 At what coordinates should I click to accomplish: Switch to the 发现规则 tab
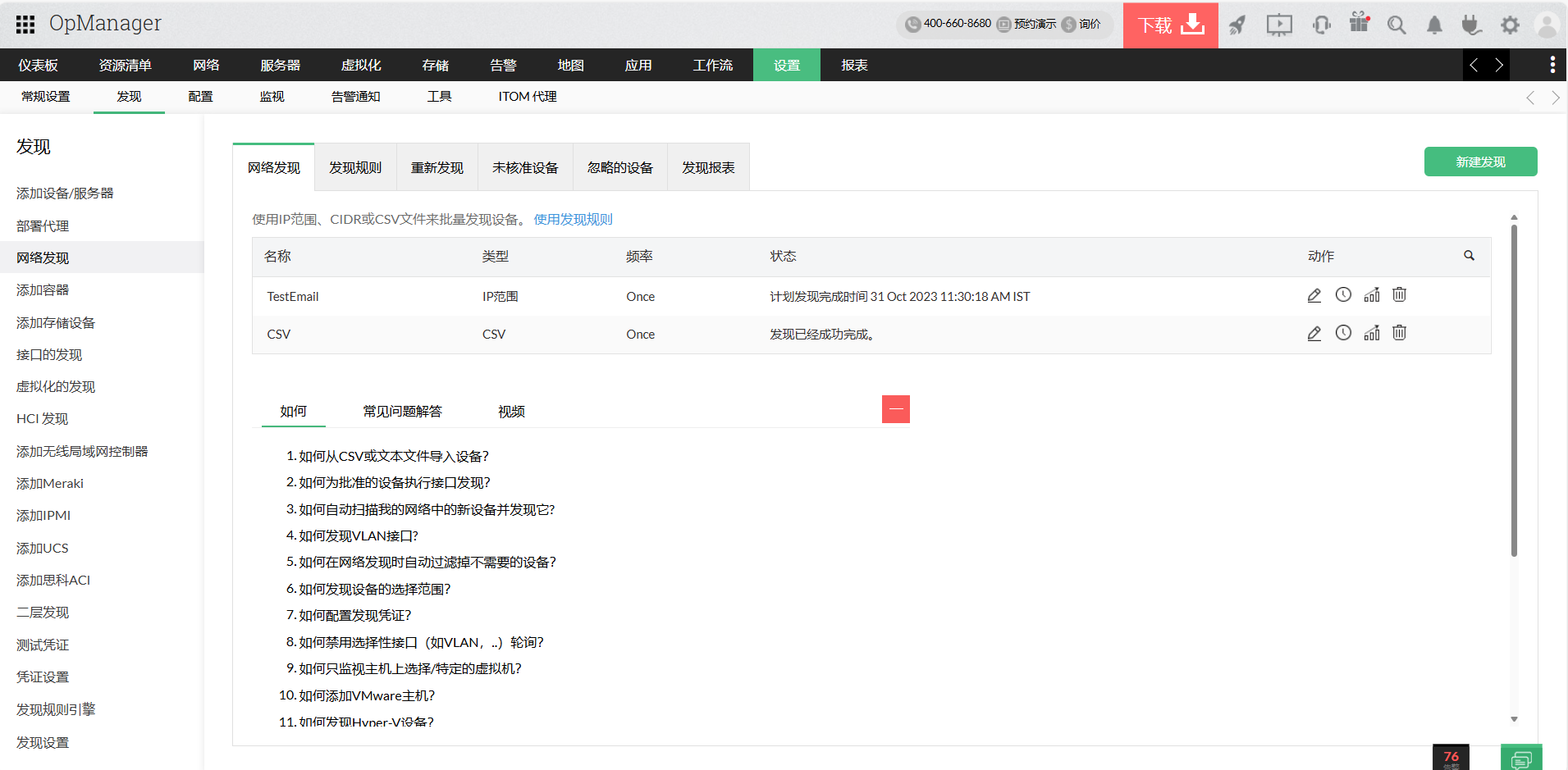tap(355, 168)
